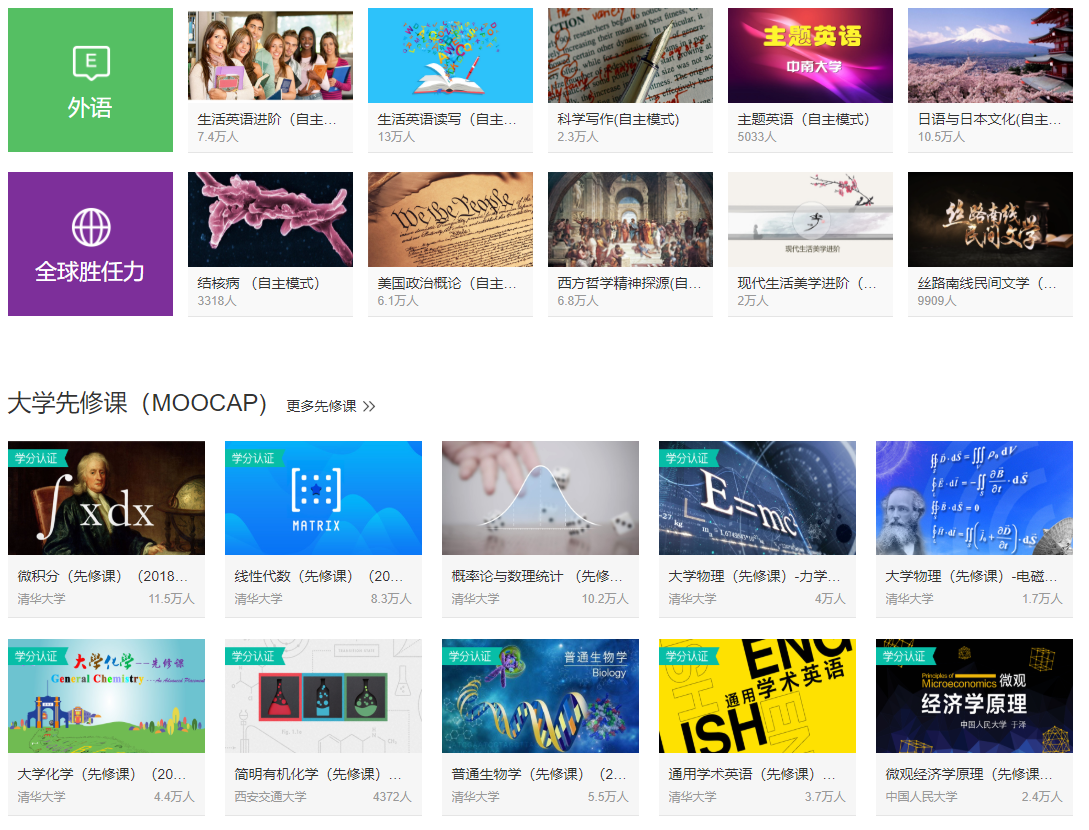Click 学分认证 badge on 大学物理 力学 card
Viewport: 1089px width, 830px height.
coord(688,458)
